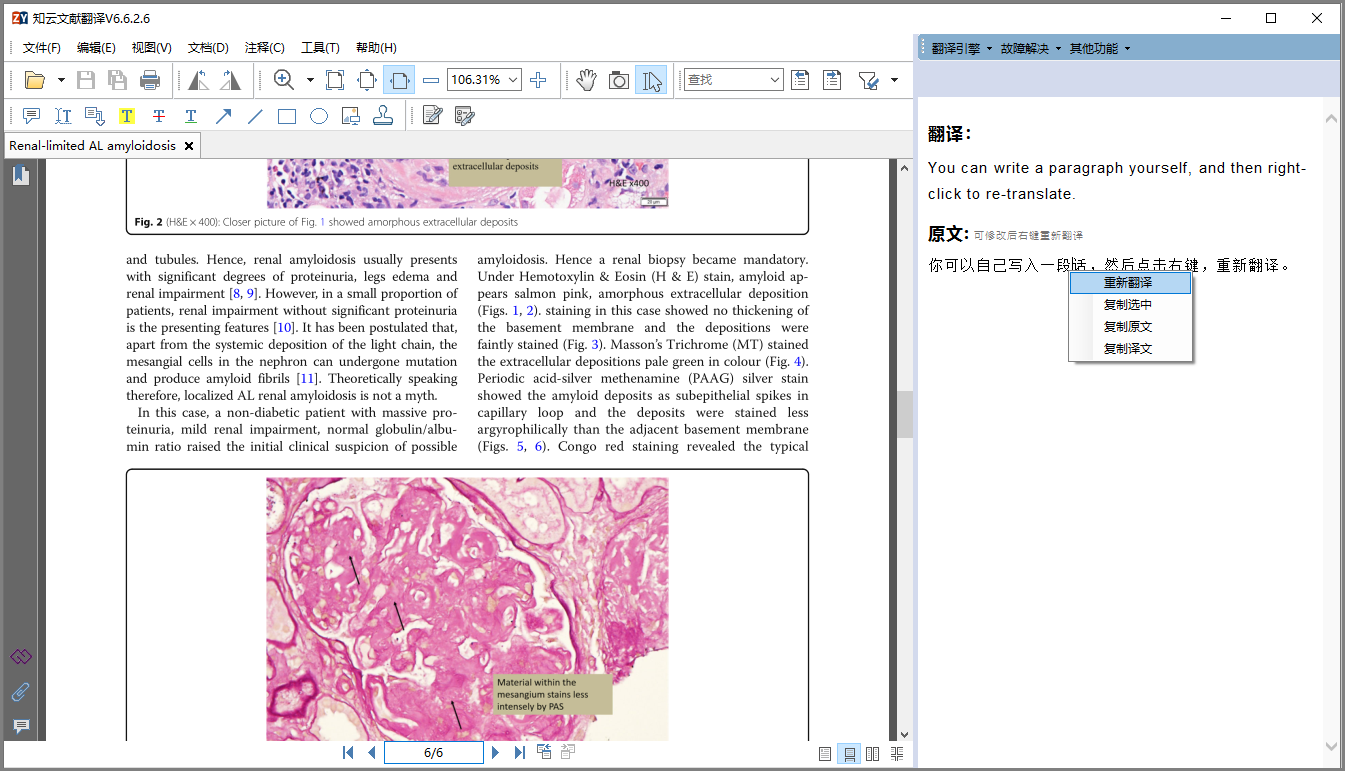Rotate page clockwise icon

[x=231, y=80]
